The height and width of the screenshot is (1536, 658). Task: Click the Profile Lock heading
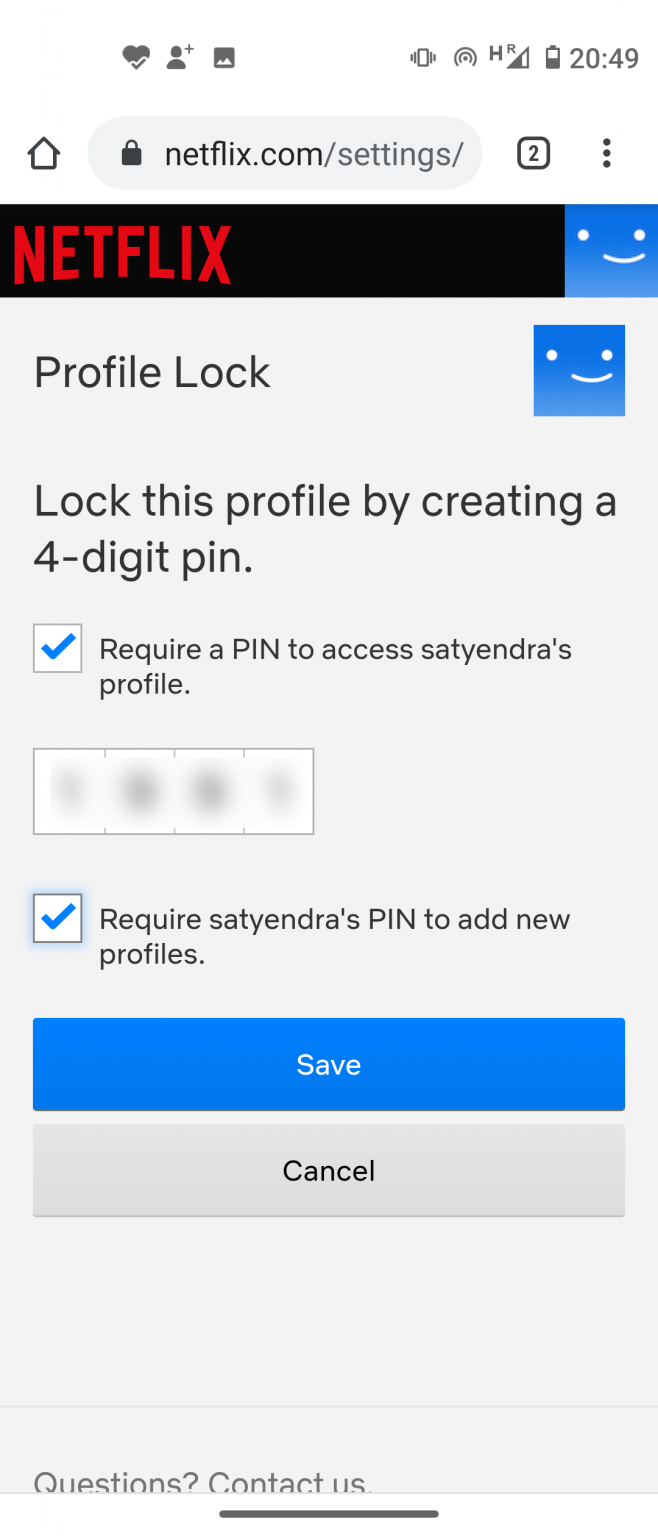[152, 371]
